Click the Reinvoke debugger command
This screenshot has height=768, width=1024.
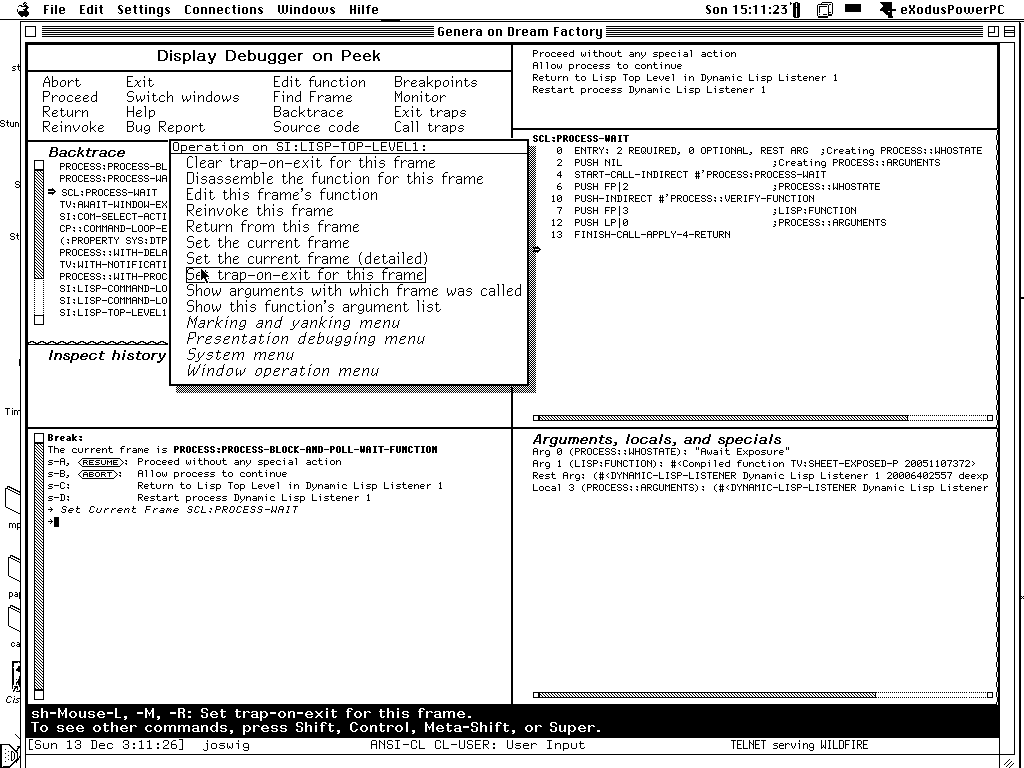point(73,127)
